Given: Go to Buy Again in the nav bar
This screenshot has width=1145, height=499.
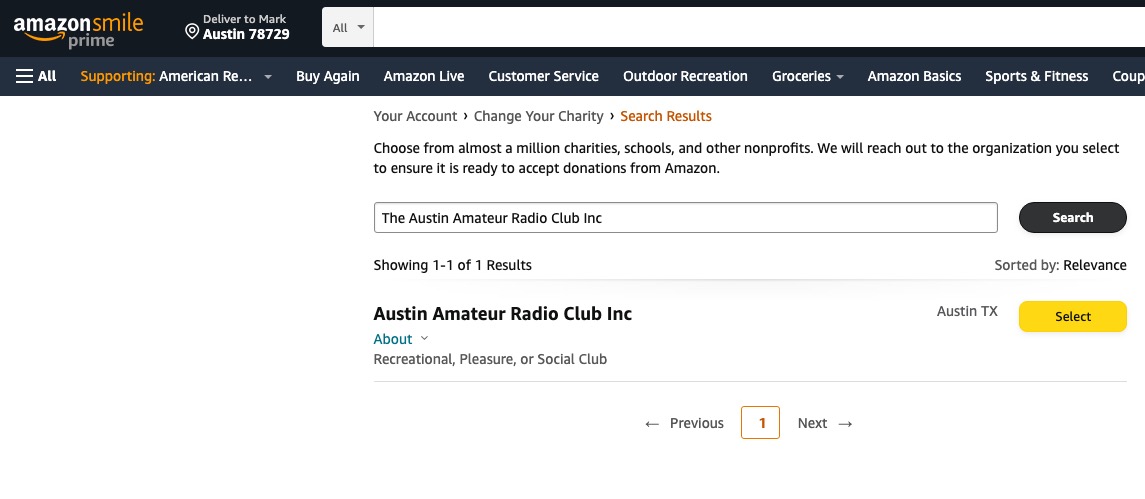Looking at the screenshot, I should click(327, 76).
